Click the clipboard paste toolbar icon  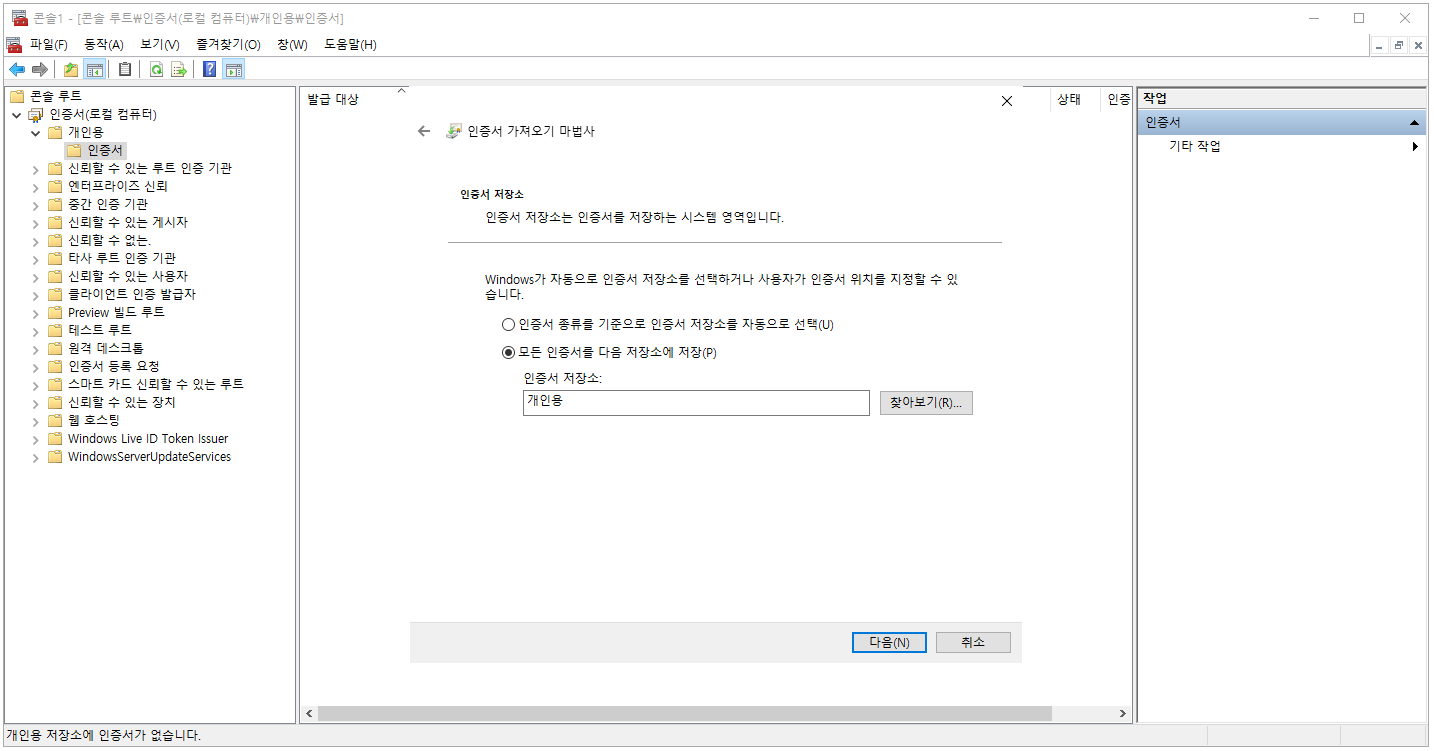click(x=125, y=69)
